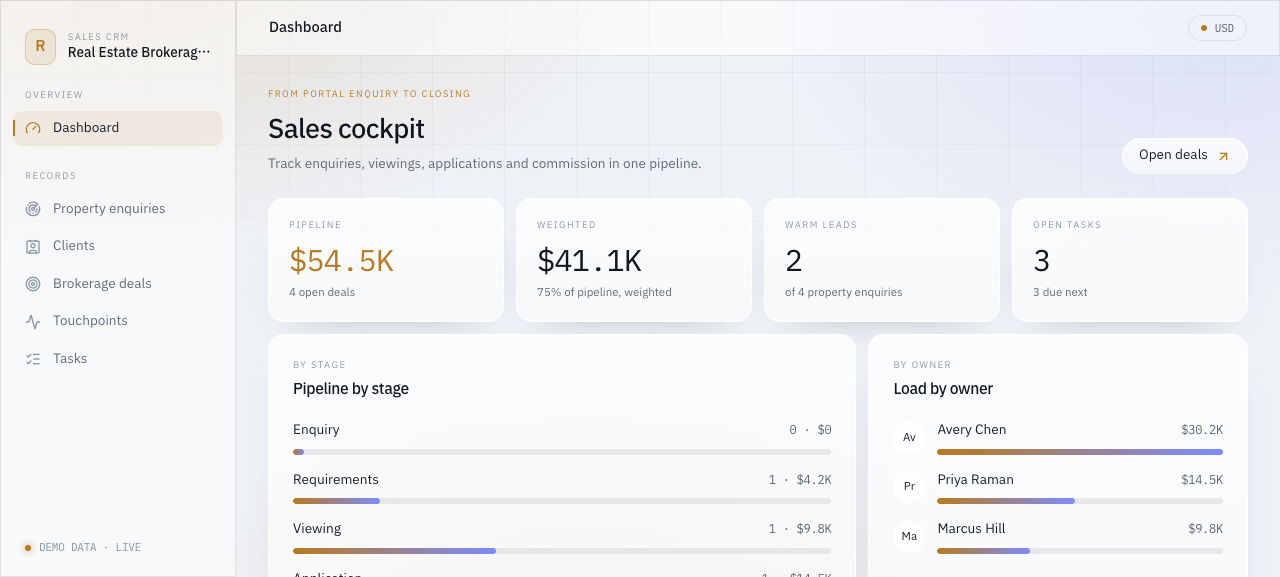This screenshot has width=1280, height=577.
Task: Click the R workspace logo badge
Action: pos(40,45)
